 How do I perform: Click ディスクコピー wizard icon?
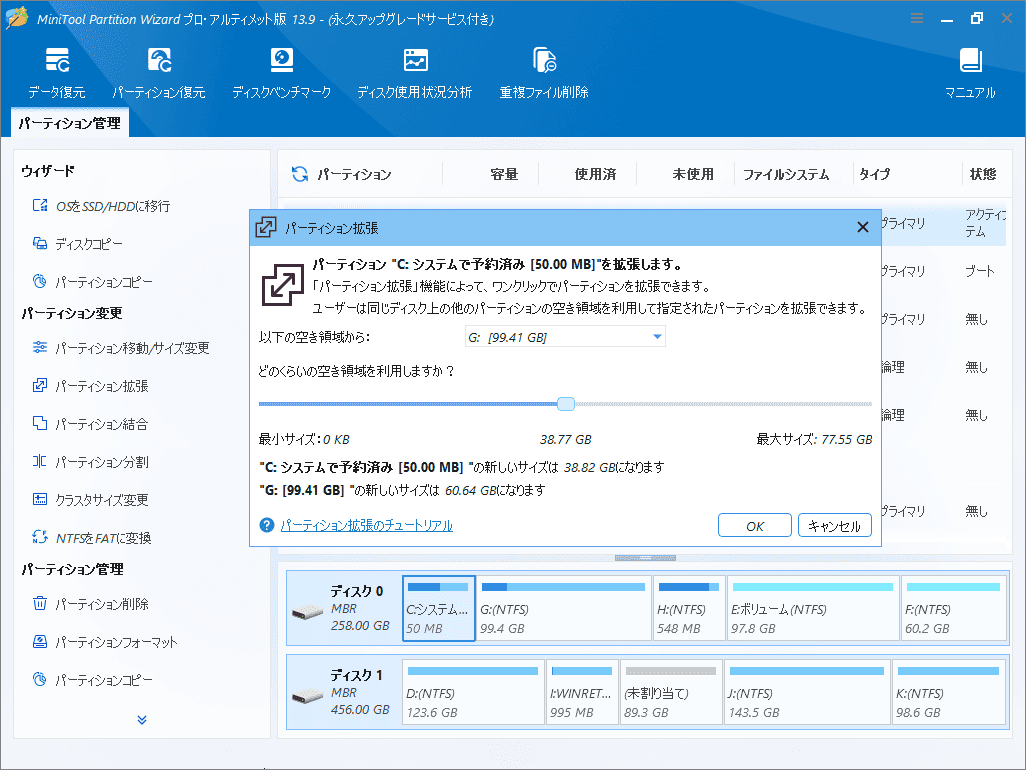(40, 243)
